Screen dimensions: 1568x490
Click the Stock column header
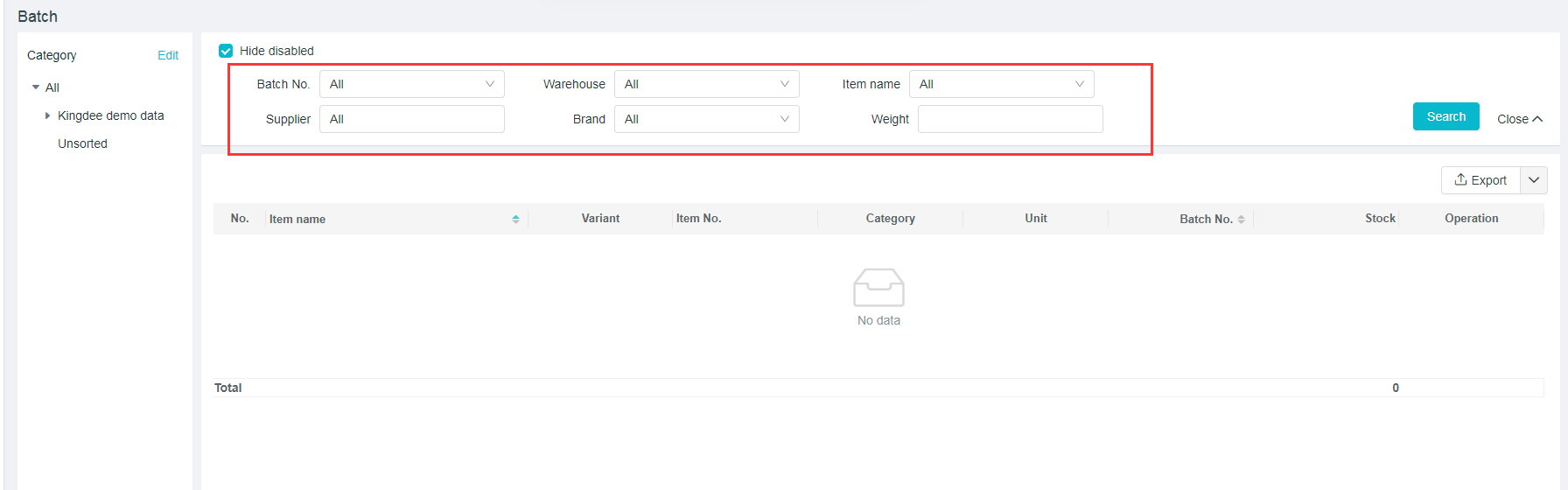tap(1380, 219)
